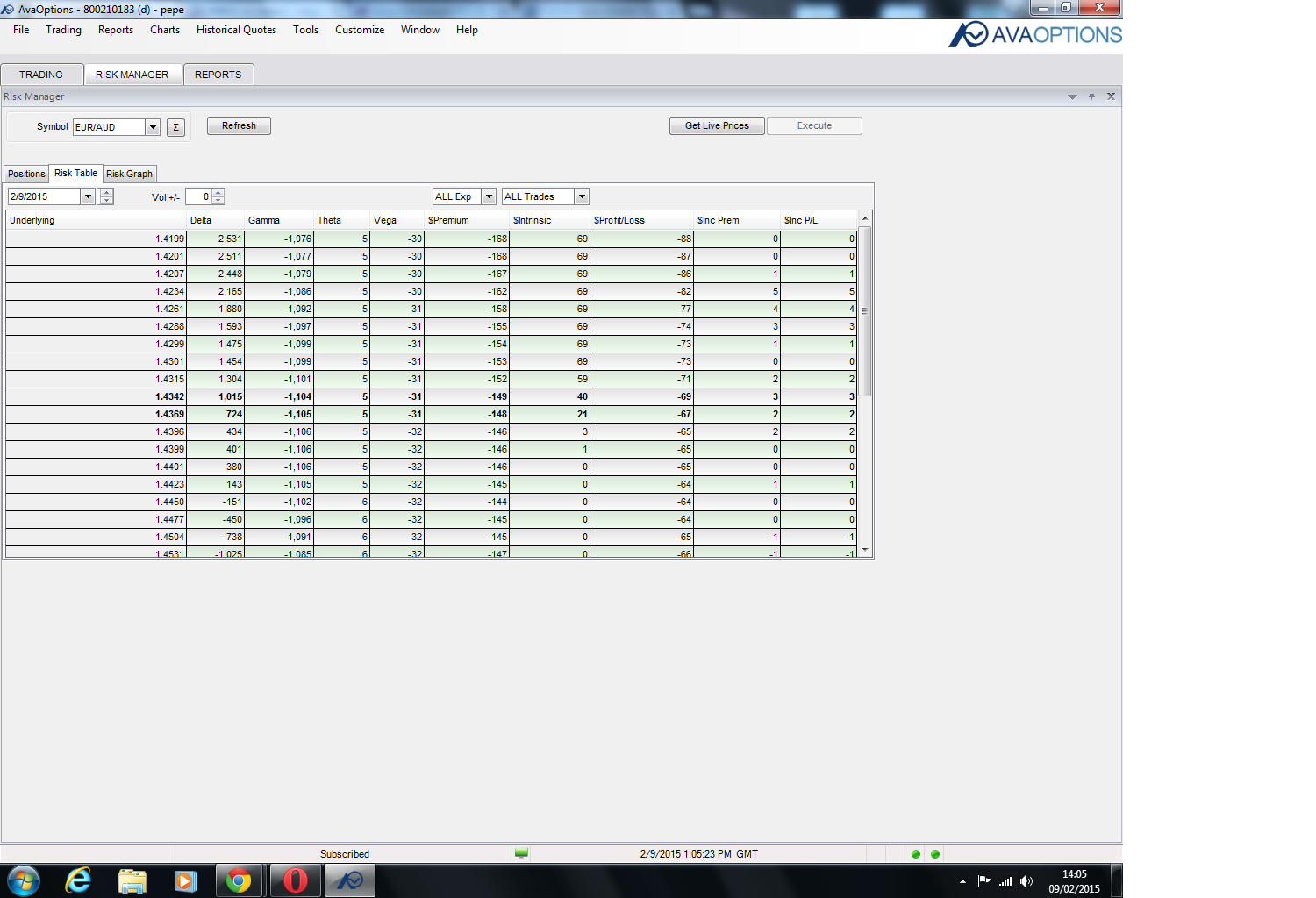Switch to the REPORTS tab
This screenshot has width=1316, height=898.
[218, 75]
